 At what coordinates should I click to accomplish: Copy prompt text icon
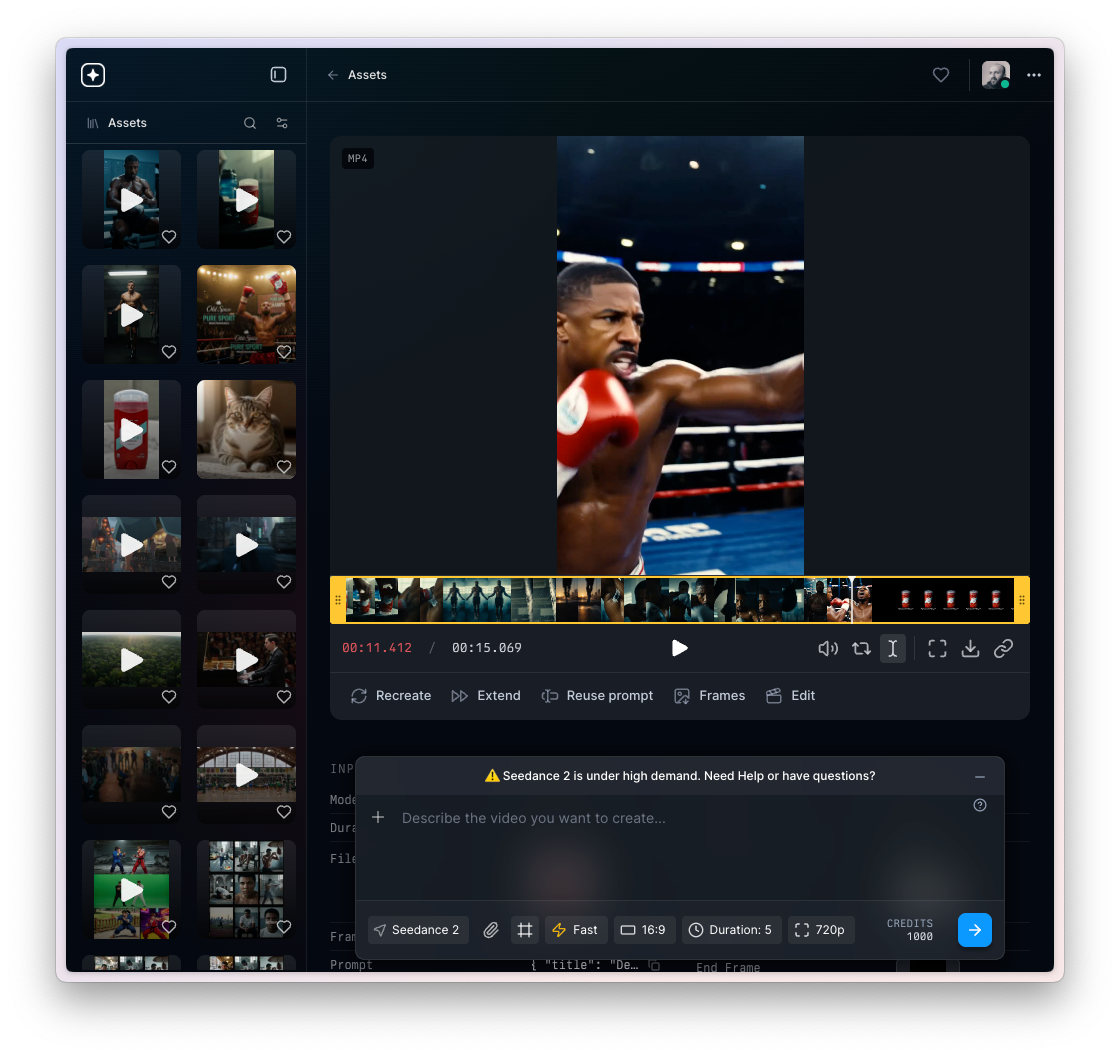click(654, 965)
